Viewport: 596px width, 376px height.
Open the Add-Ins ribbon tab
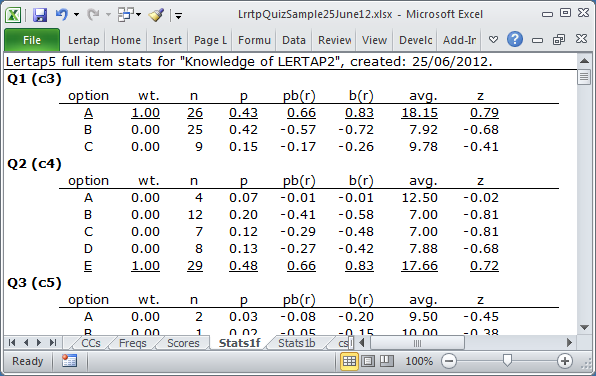click(459, 40)
